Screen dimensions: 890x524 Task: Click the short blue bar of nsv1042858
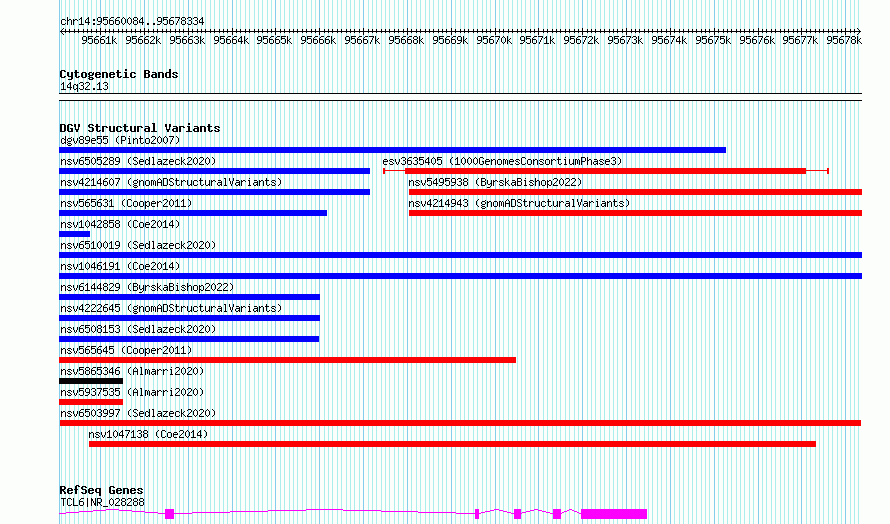[74, 234]
